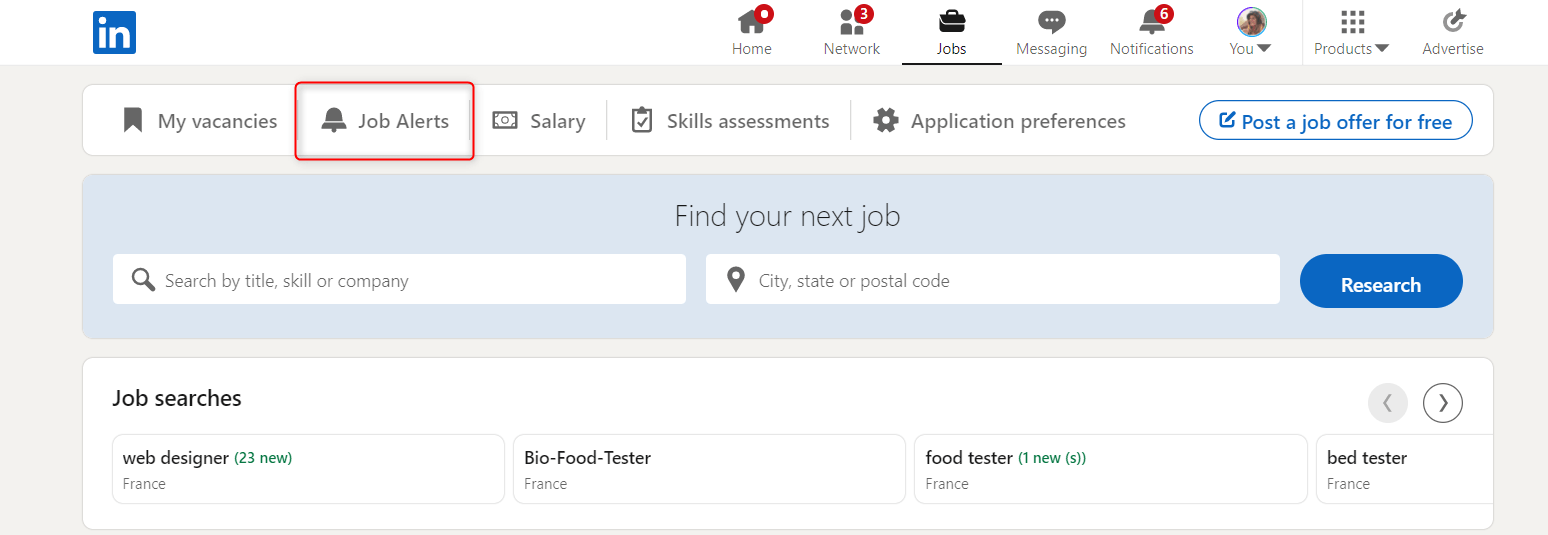View Notifications bell icon
Viewport: 1548px width, 535px height.
(1151, 22)
